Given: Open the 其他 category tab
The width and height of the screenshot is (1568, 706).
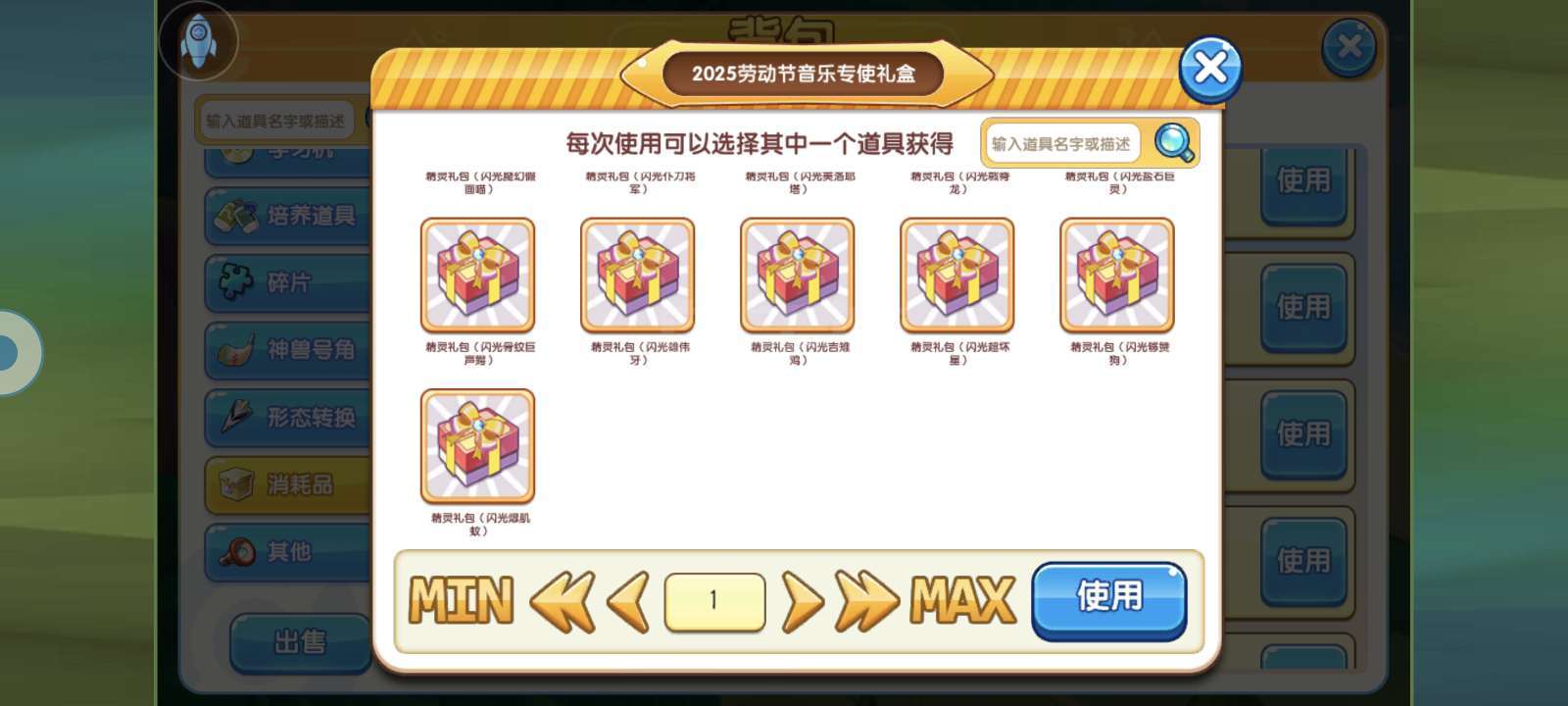Looking at the screenshot, I should click(x=286, y=552).
